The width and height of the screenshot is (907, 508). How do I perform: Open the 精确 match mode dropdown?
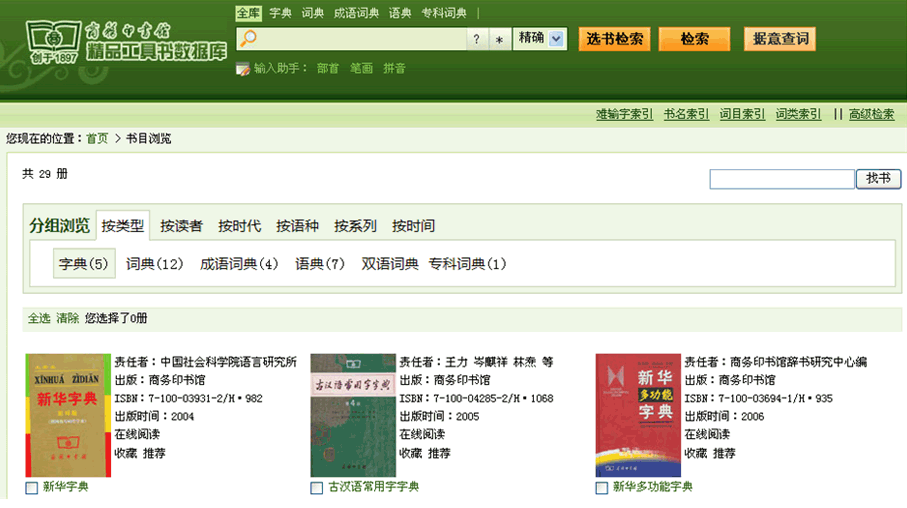click(x=540, y=39)
